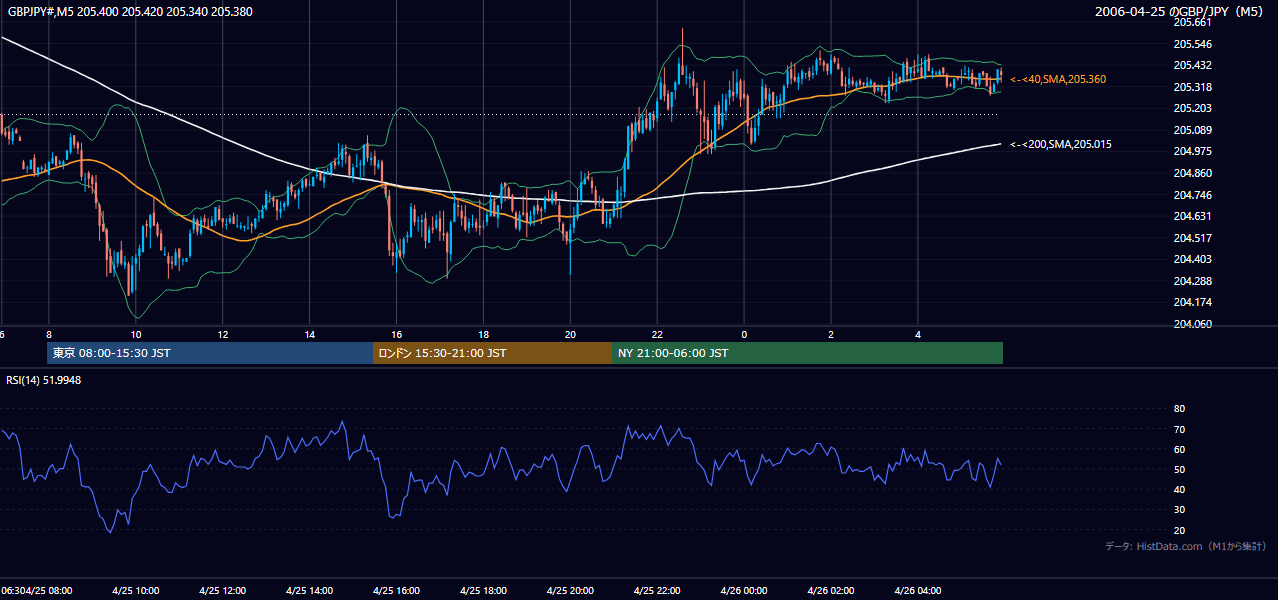Click the hour 22 tick label under chart
The height and width of the screenshot is (600, 1278).
[657, 334]
